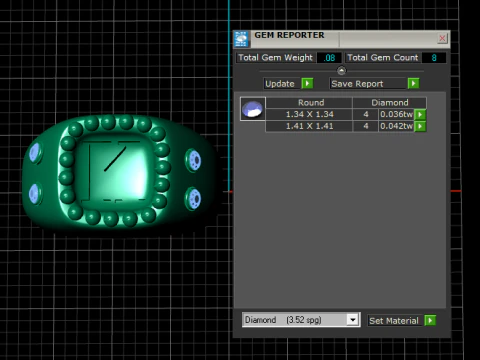The image size is (480, 360).
Task: Click the 0.042tw weight value
Action: click(396, 126)
